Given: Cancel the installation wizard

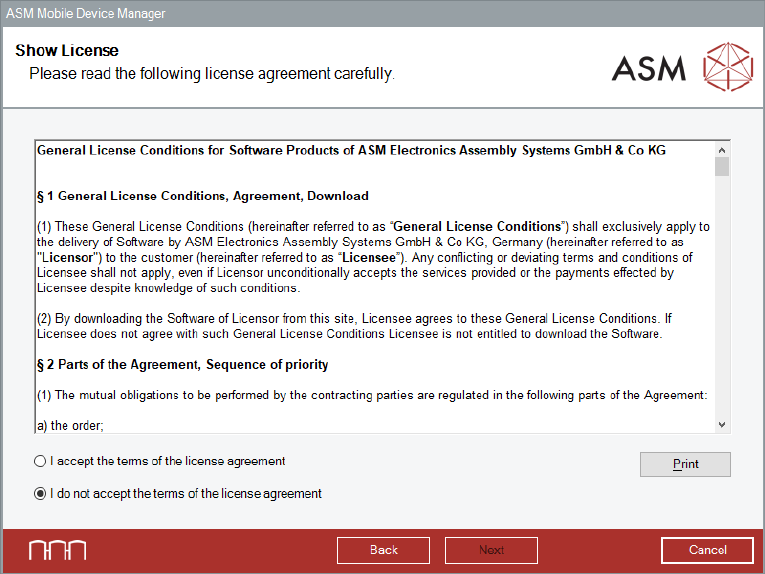Looking at the screenshot, I should coord(707,550).
